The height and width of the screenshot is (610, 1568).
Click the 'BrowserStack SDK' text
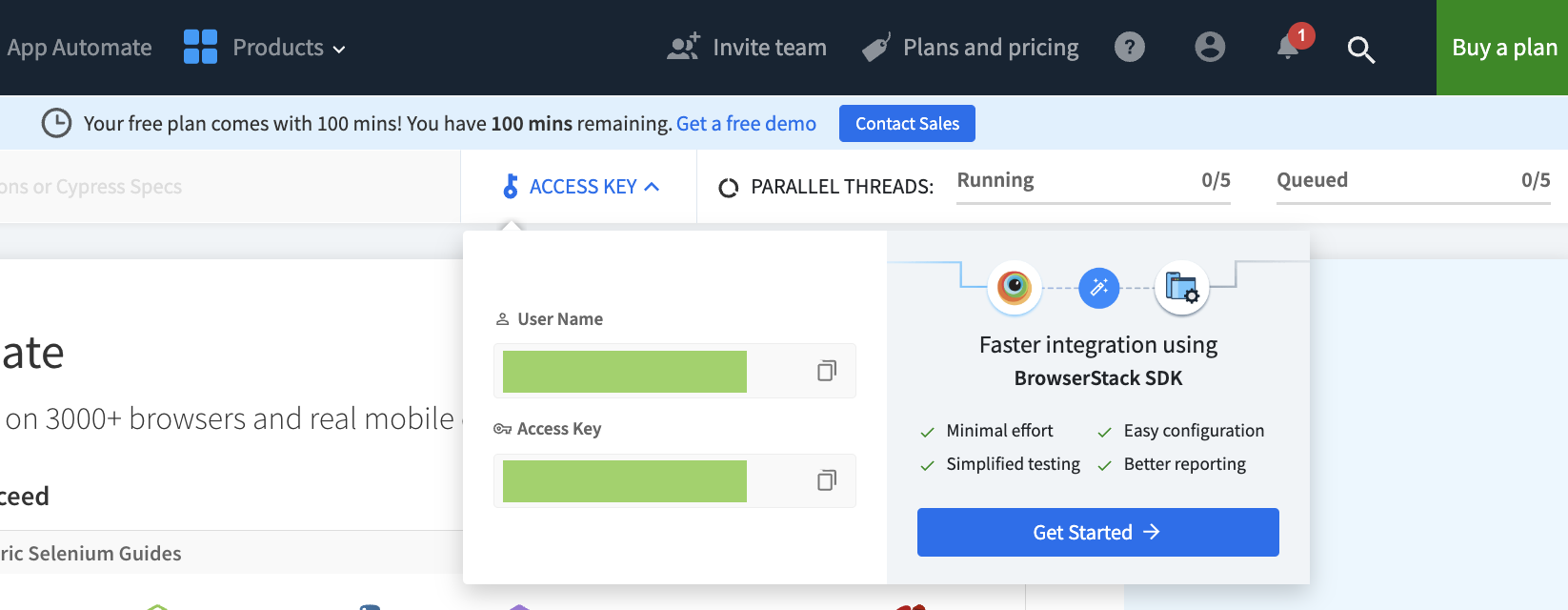(x=1098, y=378)
